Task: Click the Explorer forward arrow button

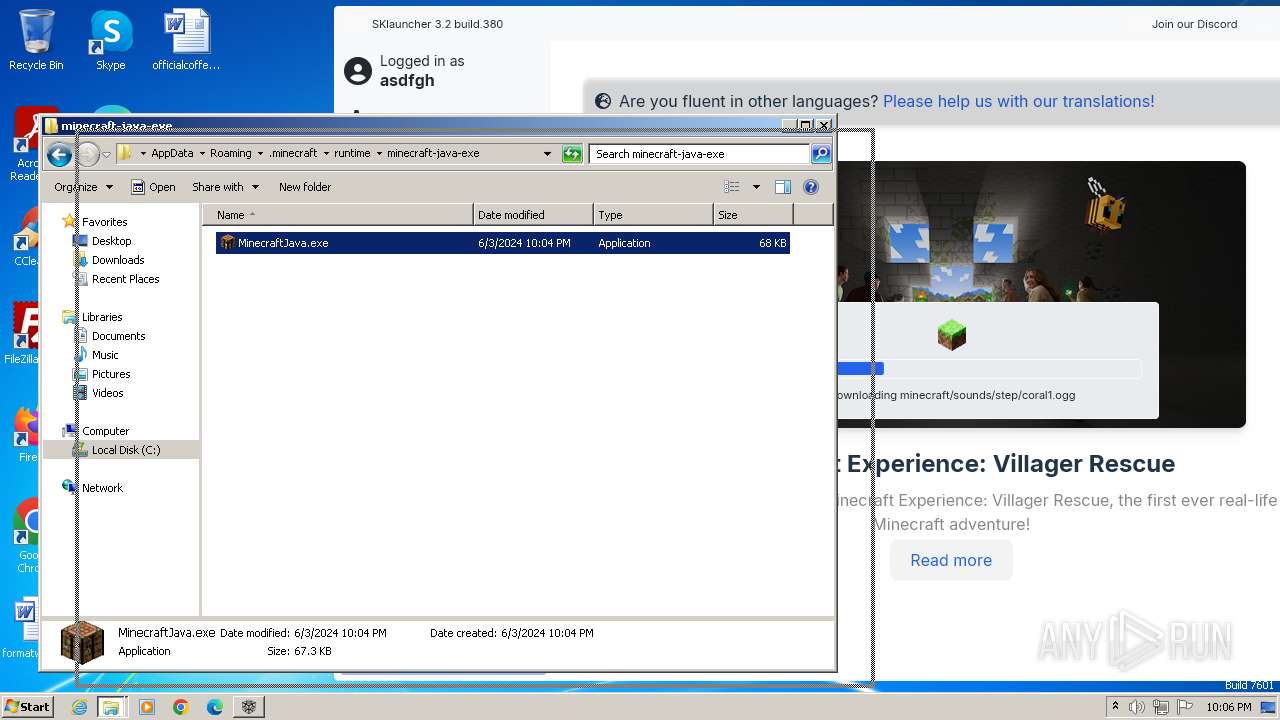Action: coord(88,154)
